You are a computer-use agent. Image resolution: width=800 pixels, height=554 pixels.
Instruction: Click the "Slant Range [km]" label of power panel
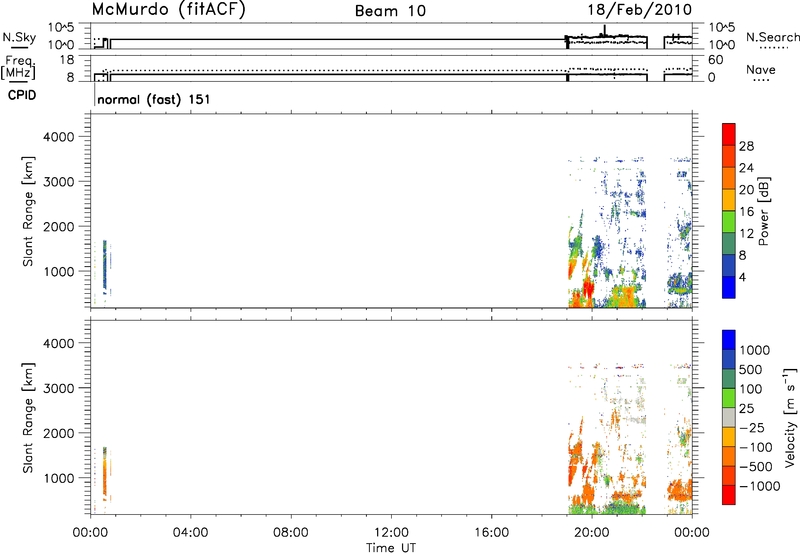[x=28, y=212]
